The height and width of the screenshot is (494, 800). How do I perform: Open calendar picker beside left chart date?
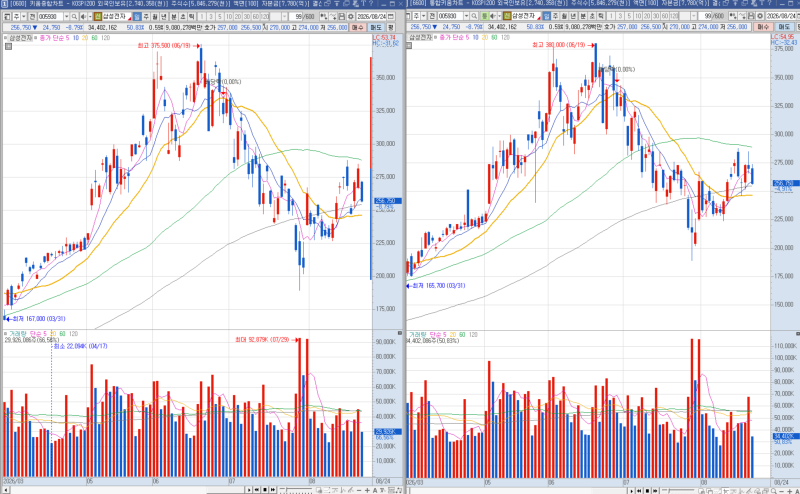coord(390,16)
